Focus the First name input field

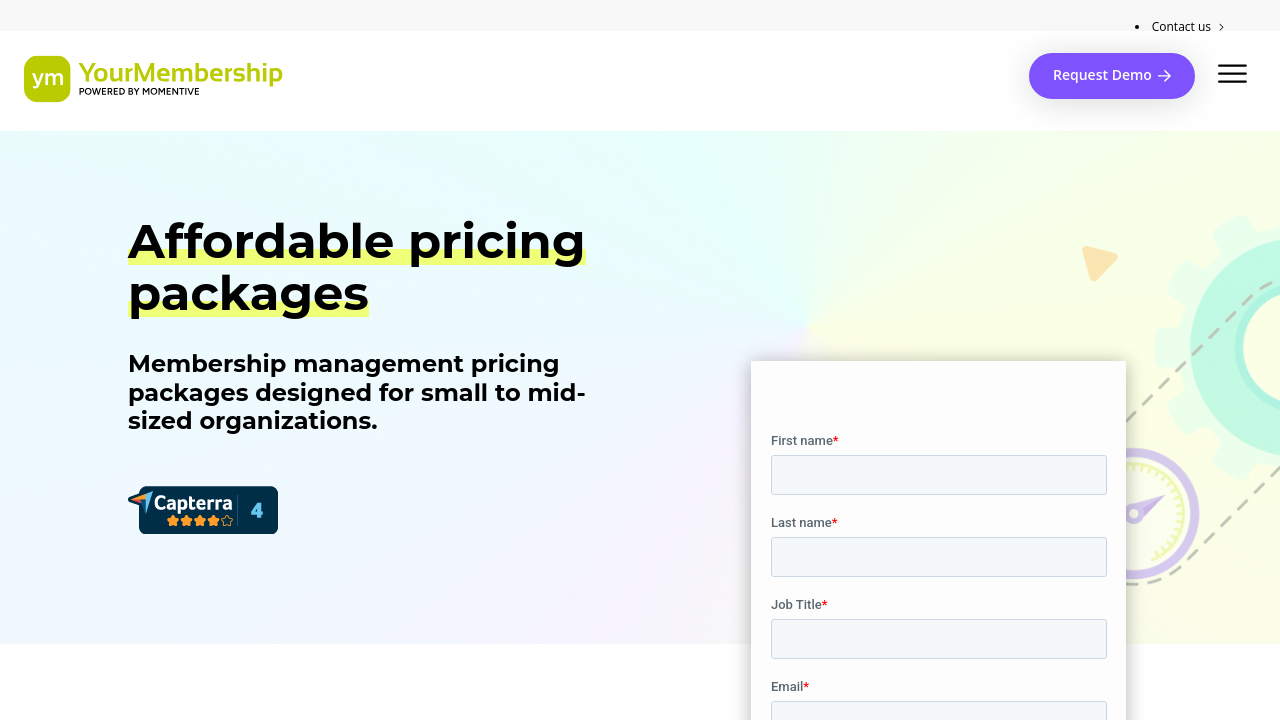[938, 475]
